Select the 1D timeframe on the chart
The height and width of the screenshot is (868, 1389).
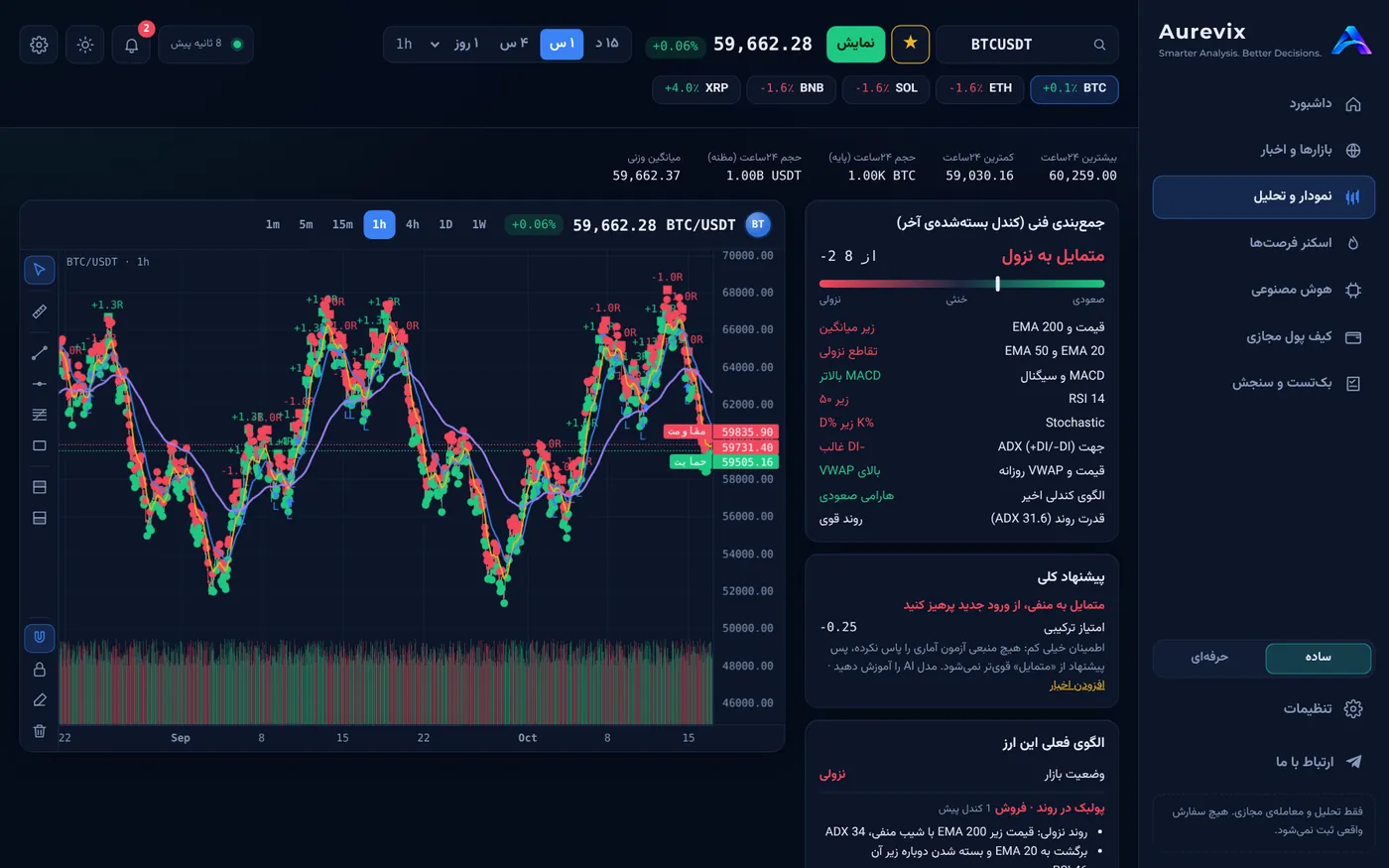(x=445, y=224)
